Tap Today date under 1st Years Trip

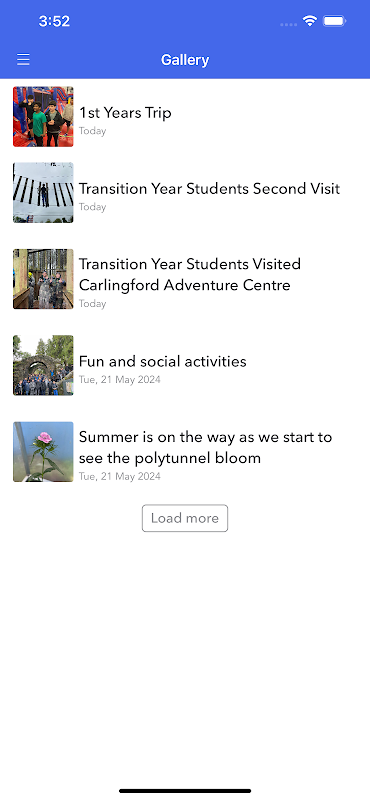pyautogui.click(x=92, y=131)
